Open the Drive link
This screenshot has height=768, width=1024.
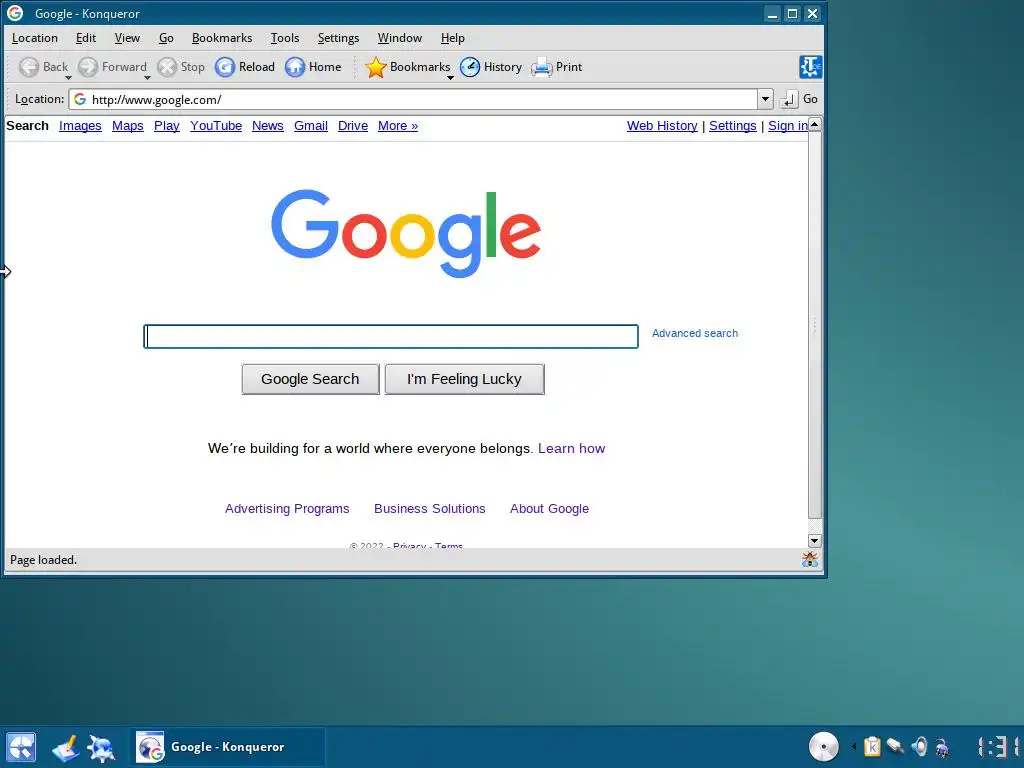(353, 126)
